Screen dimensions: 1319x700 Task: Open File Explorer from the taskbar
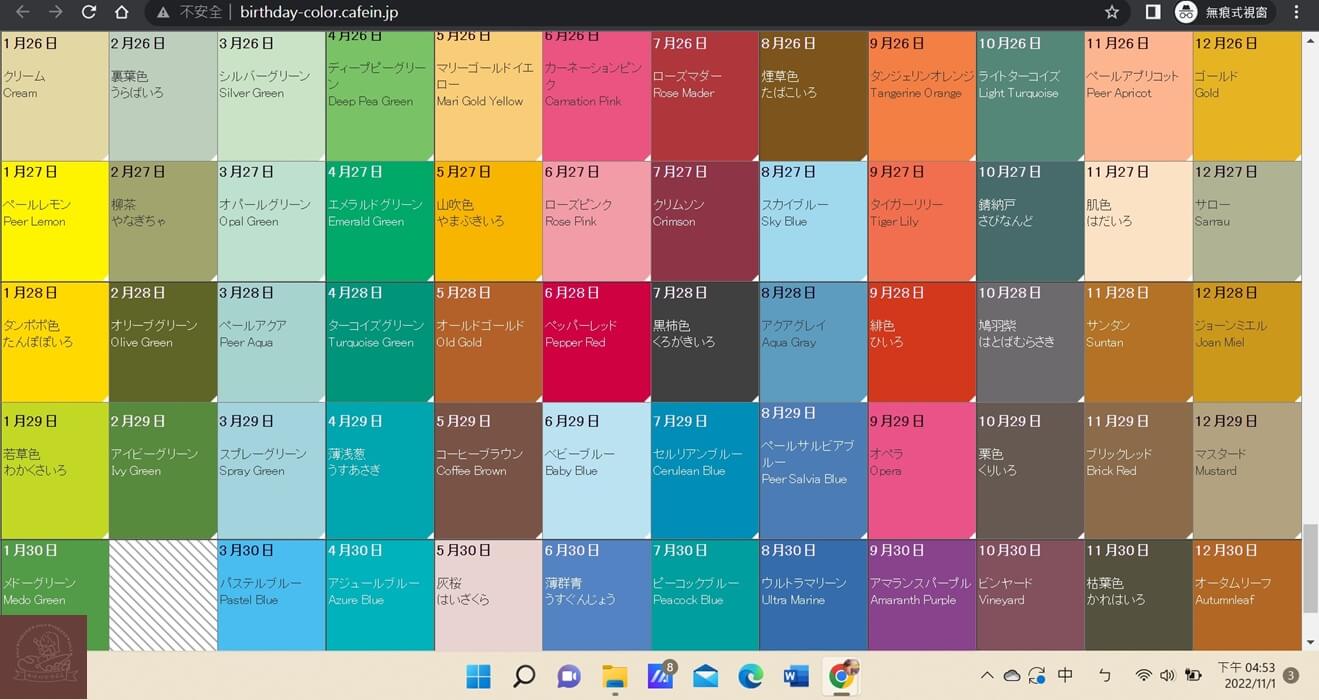coord(614,677)
